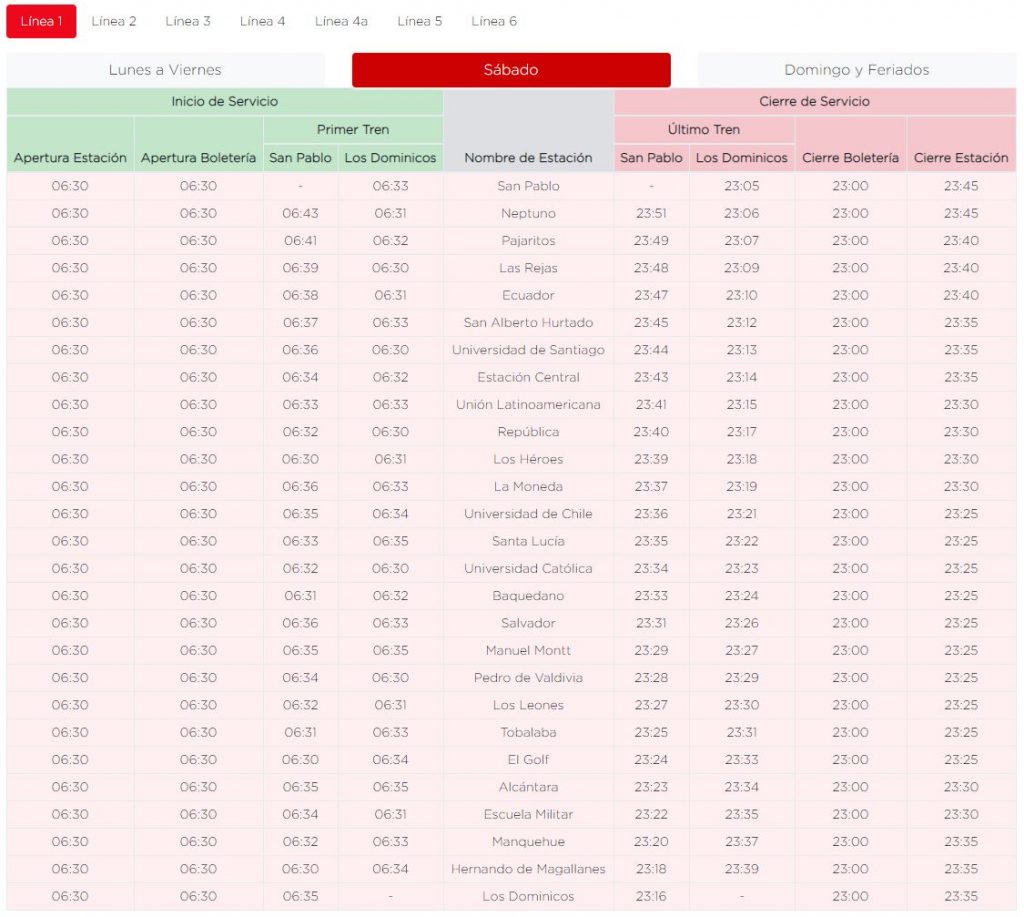This screenshot has height=917, width=1024.
Task: Click the Cierre Boletería column header
Action: click(x=850, y=157)
